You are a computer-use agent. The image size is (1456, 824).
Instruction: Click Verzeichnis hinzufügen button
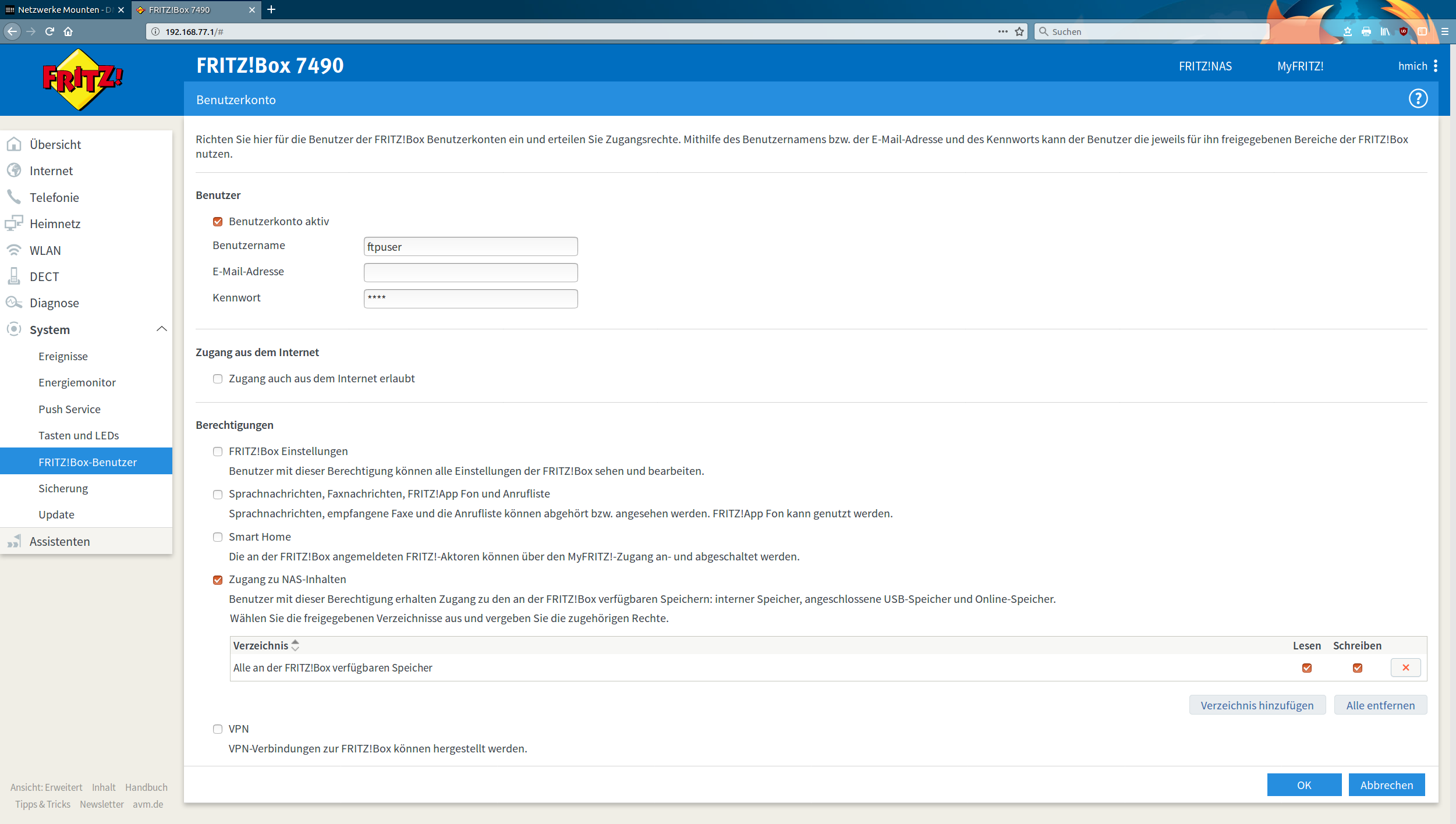point(1257,705)
